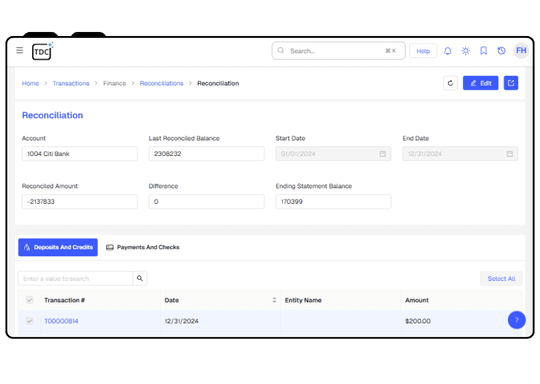Viewport: 540px width, 384px height.
Task: Switch to Payments And Checks tab
Action: coord(143,247)
